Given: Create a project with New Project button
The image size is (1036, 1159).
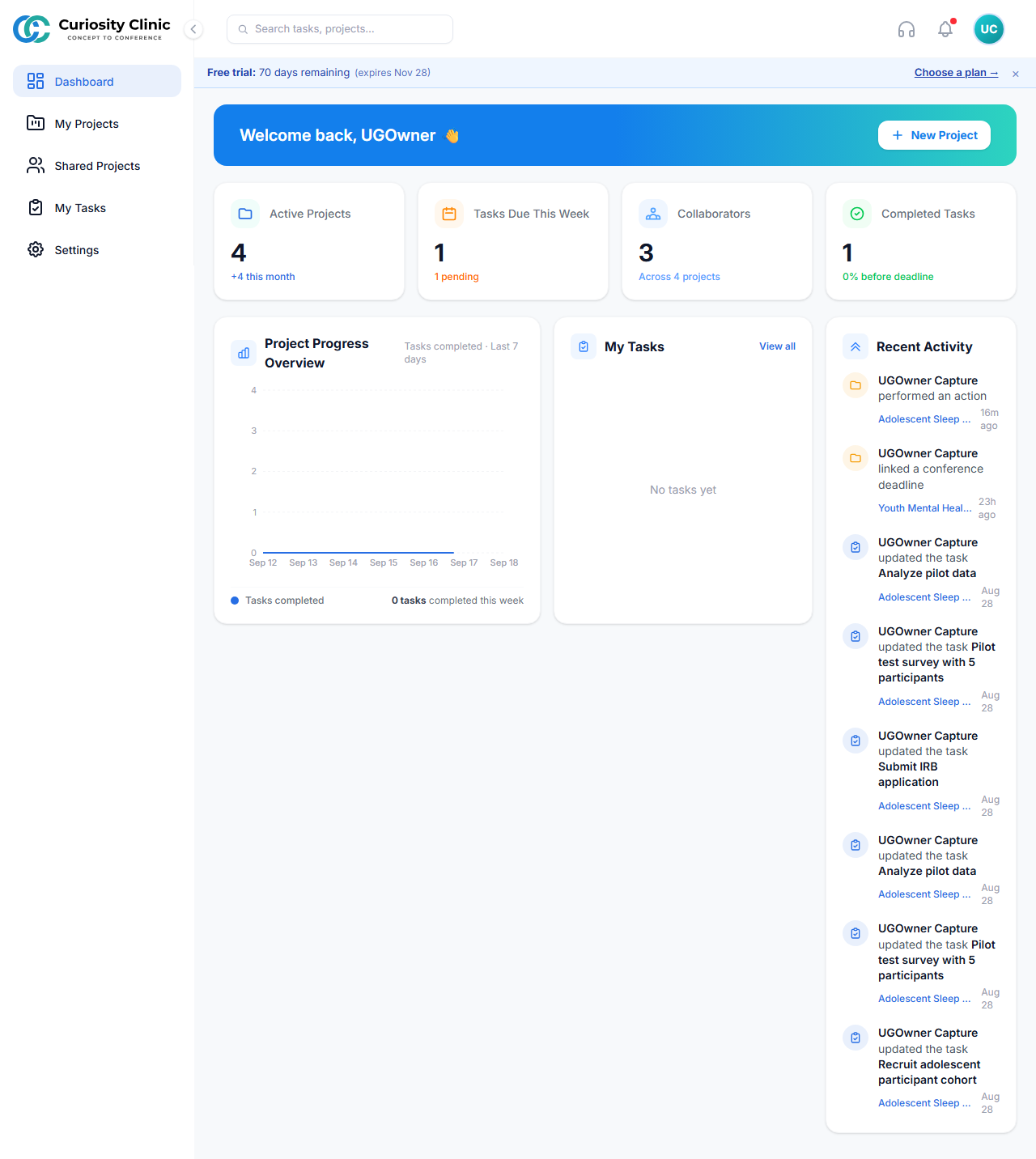Looking at the screenshot, I should click(934, 135).
